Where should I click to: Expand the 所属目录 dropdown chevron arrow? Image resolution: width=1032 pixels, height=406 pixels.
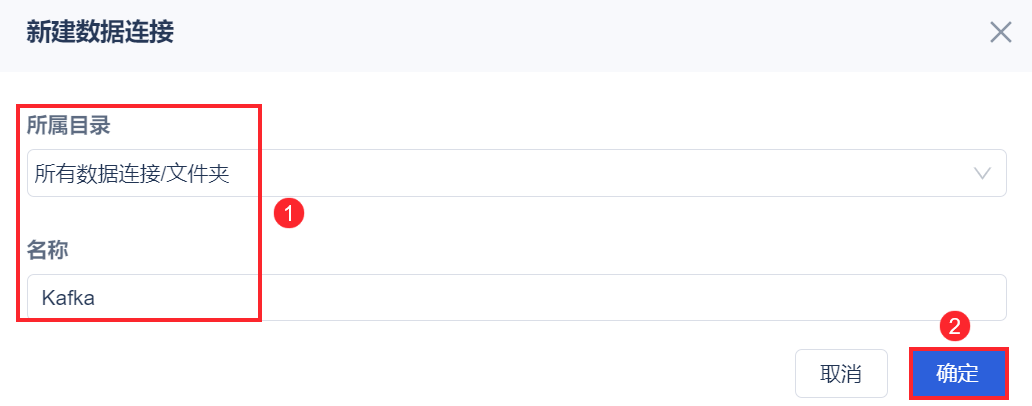[982, 173]
